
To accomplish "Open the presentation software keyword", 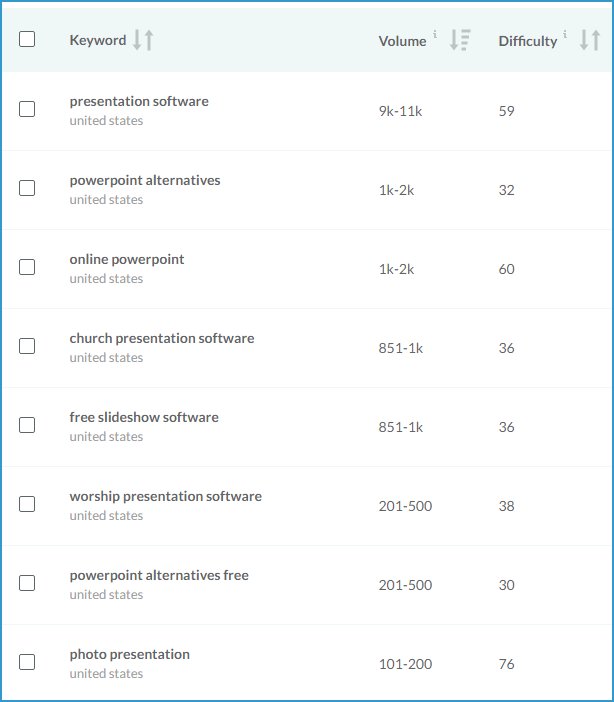I will click(x=139, y=102).
